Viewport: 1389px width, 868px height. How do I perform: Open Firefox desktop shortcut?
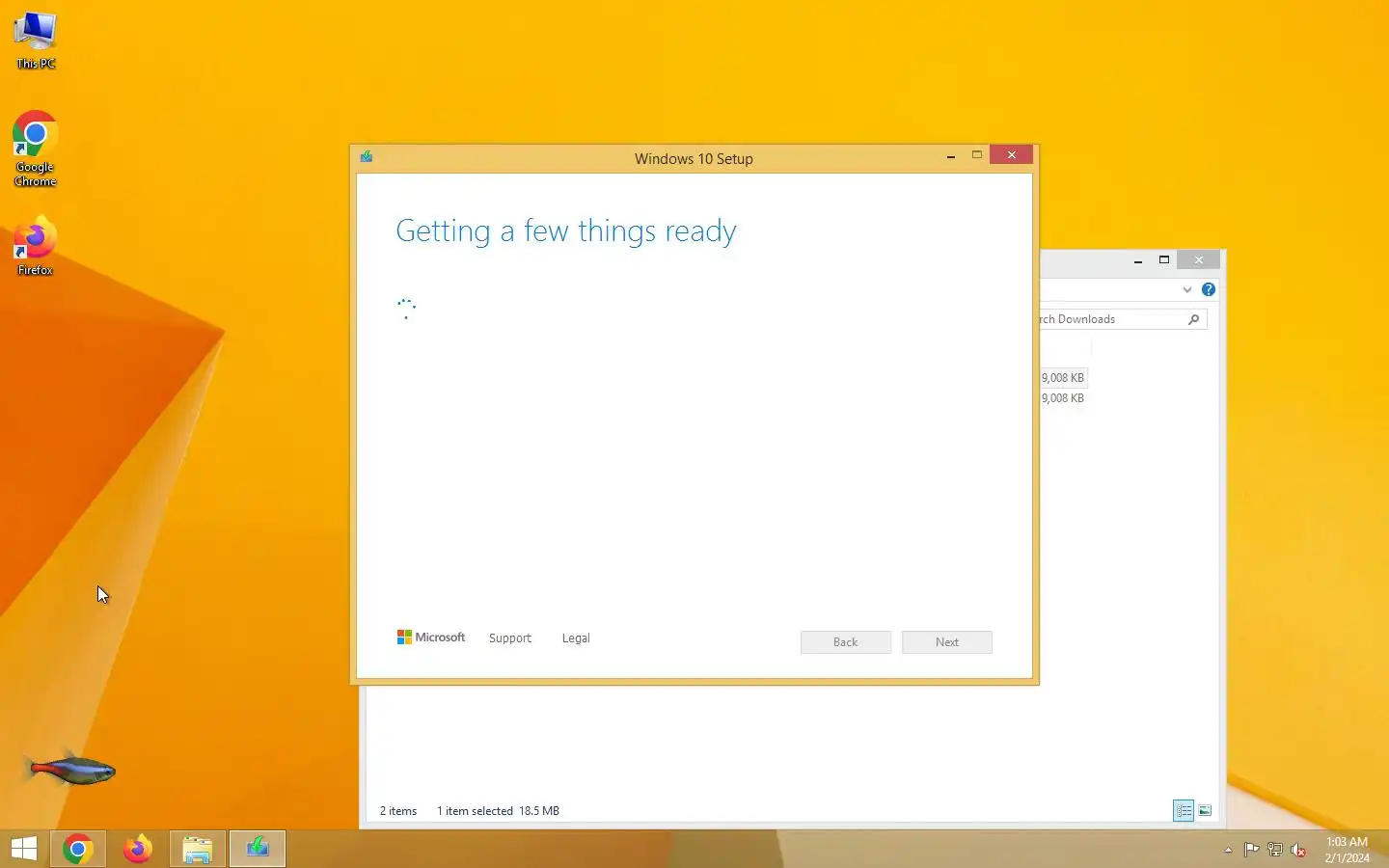(x=36, y=247)
